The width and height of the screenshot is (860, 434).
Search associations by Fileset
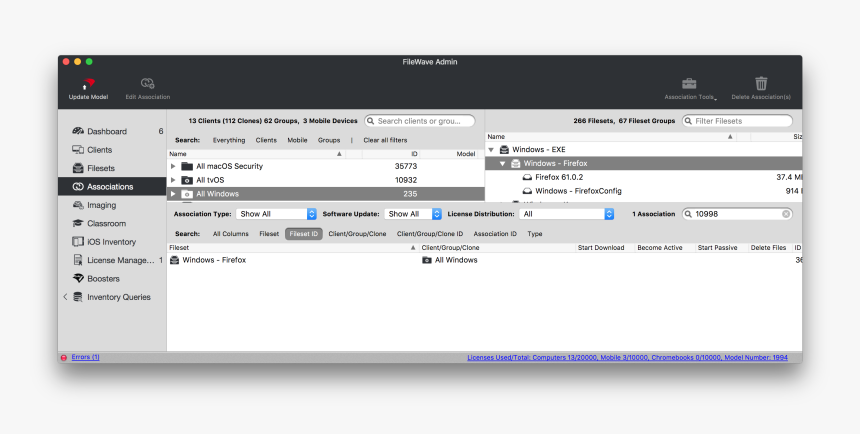tap(269, 234)
